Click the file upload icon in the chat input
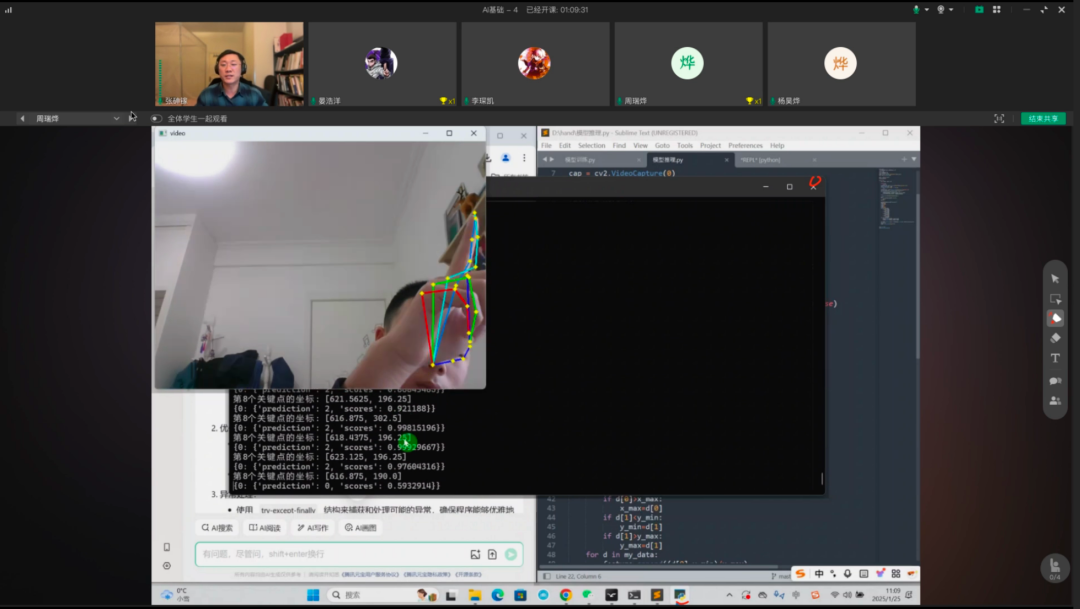The image size is (1080, 609). coord(492,555)
